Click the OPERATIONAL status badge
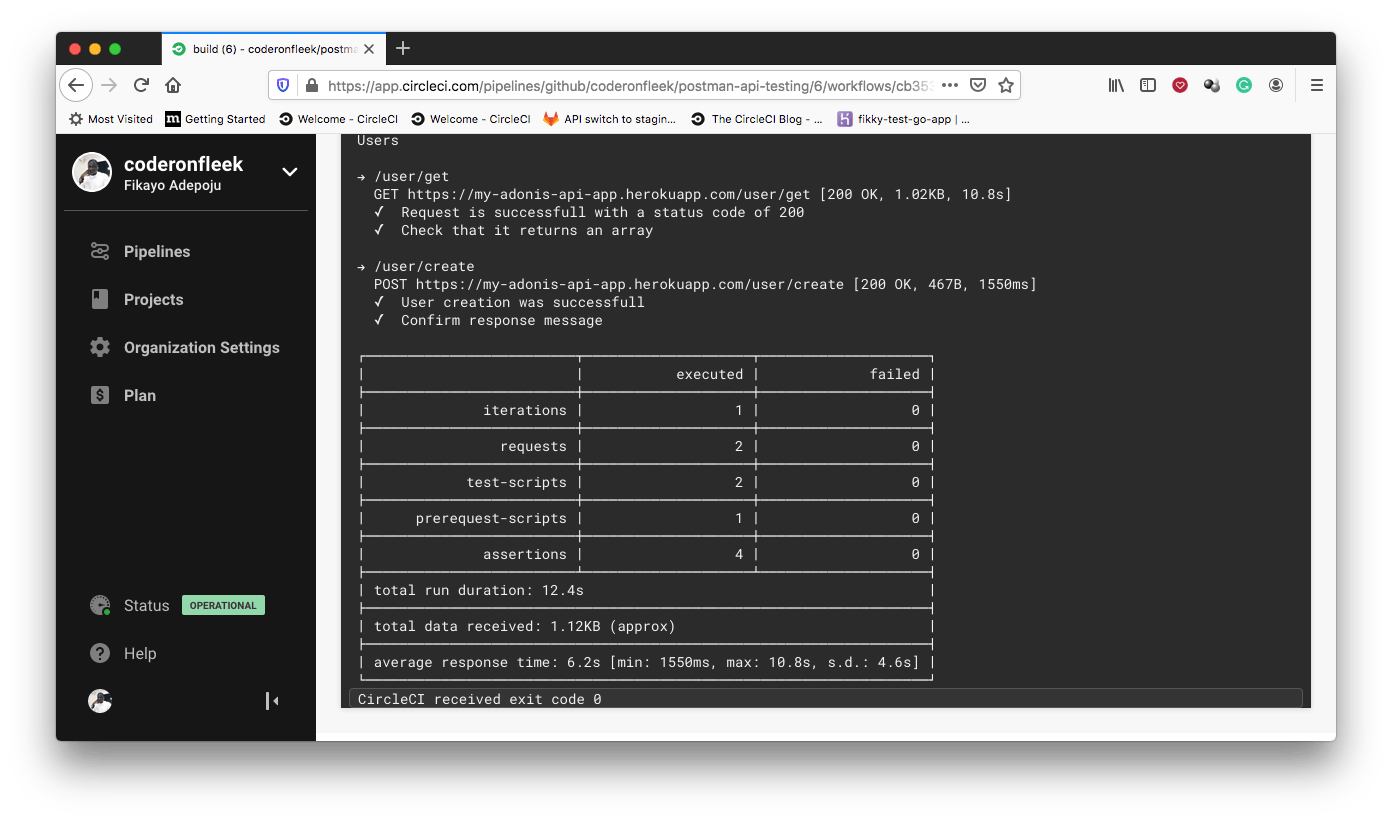The width and height of the screenshot is (1392, 821). tap(222, 604)
